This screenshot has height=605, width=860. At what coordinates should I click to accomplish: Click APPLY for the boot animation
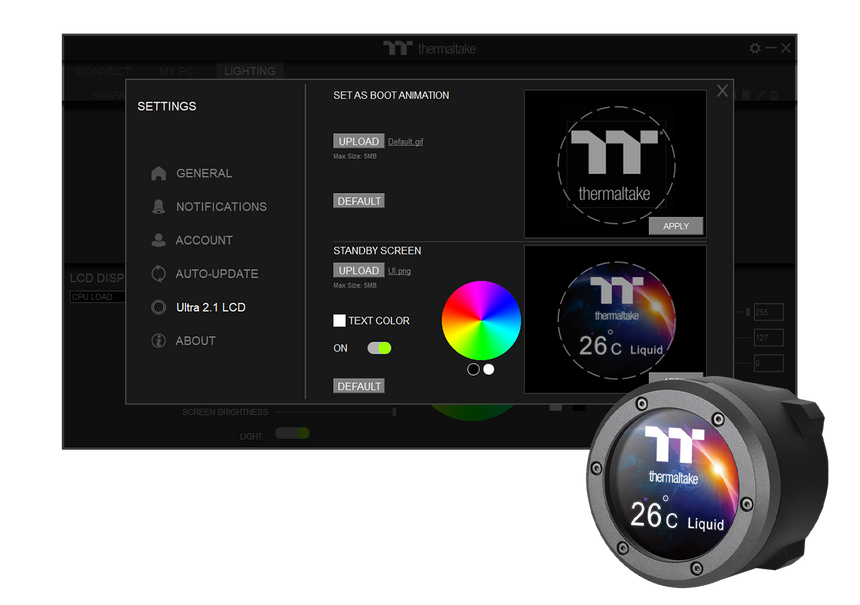(x=676, y=226)
